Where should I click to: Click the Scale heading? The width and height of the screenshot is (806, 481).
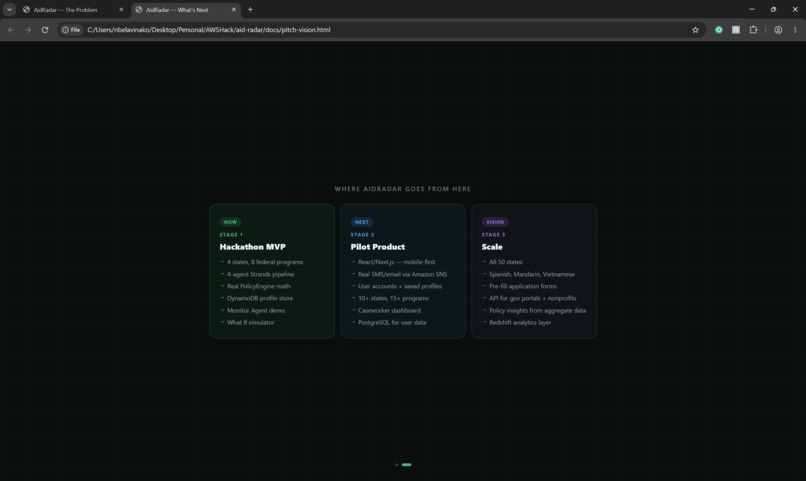492,247
